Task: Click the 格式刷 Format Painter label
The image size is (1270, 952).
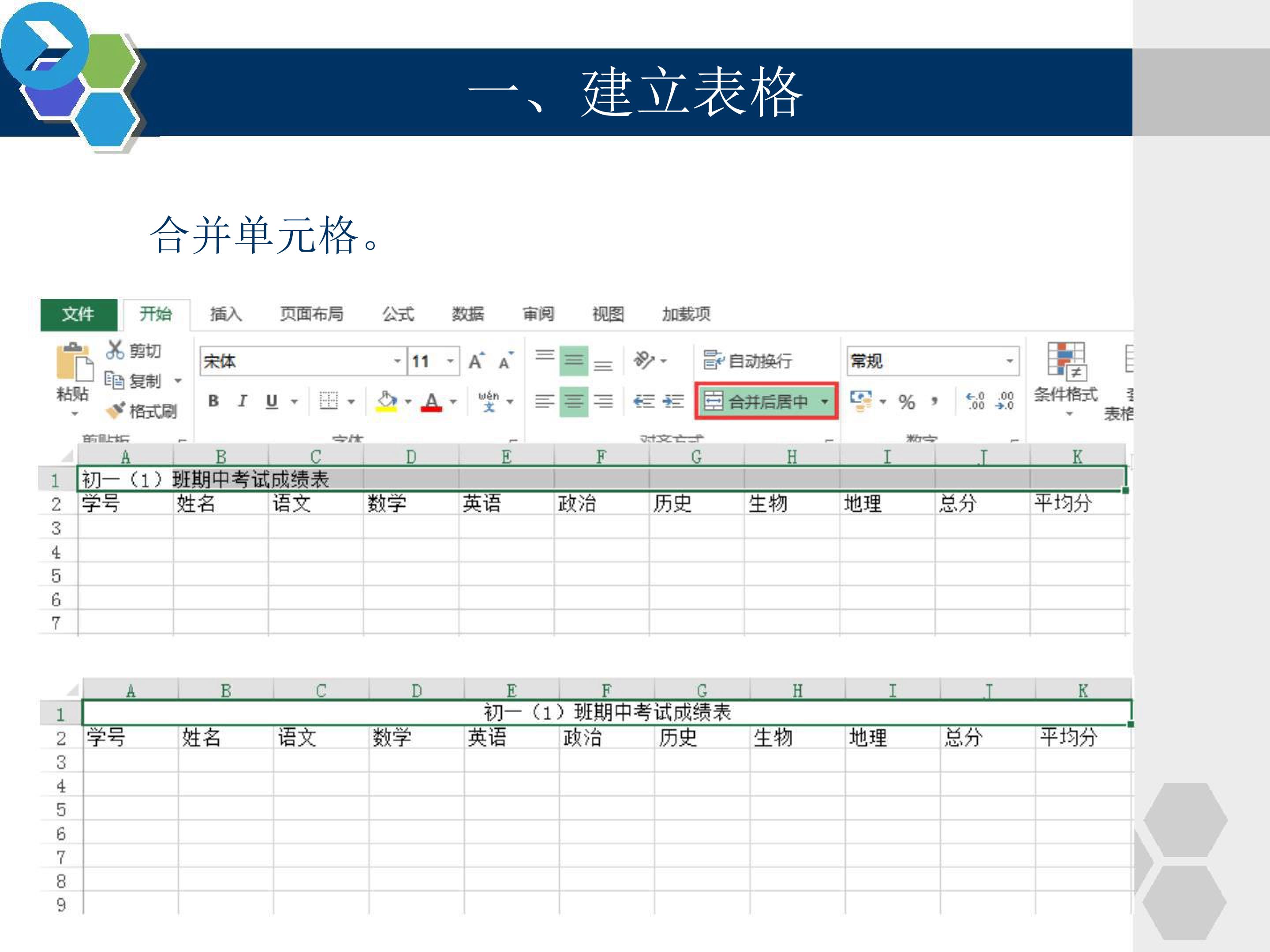Action: click(153, 411)
